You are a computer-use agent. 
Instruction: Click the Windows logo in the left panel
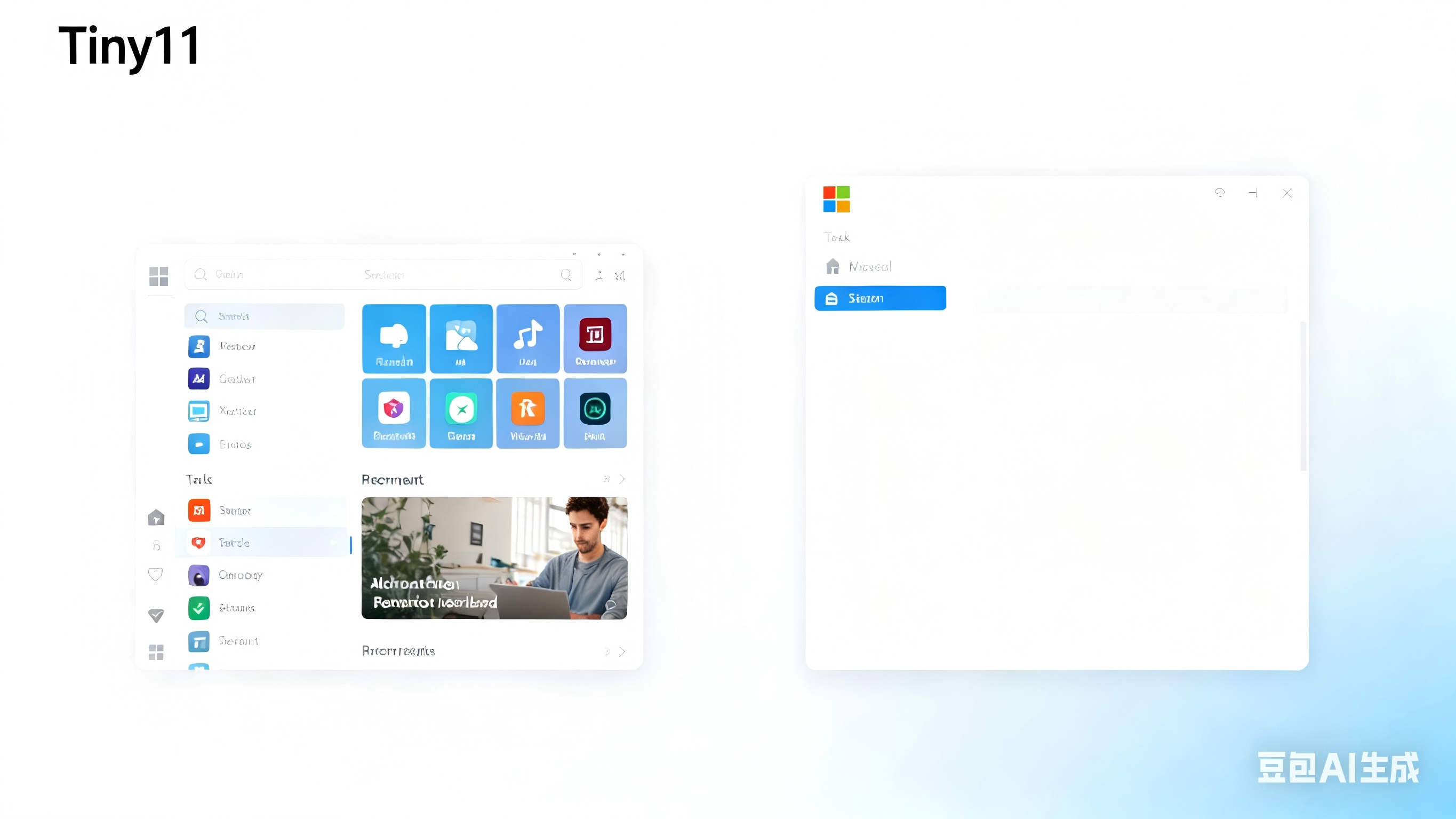click(158, 276)
